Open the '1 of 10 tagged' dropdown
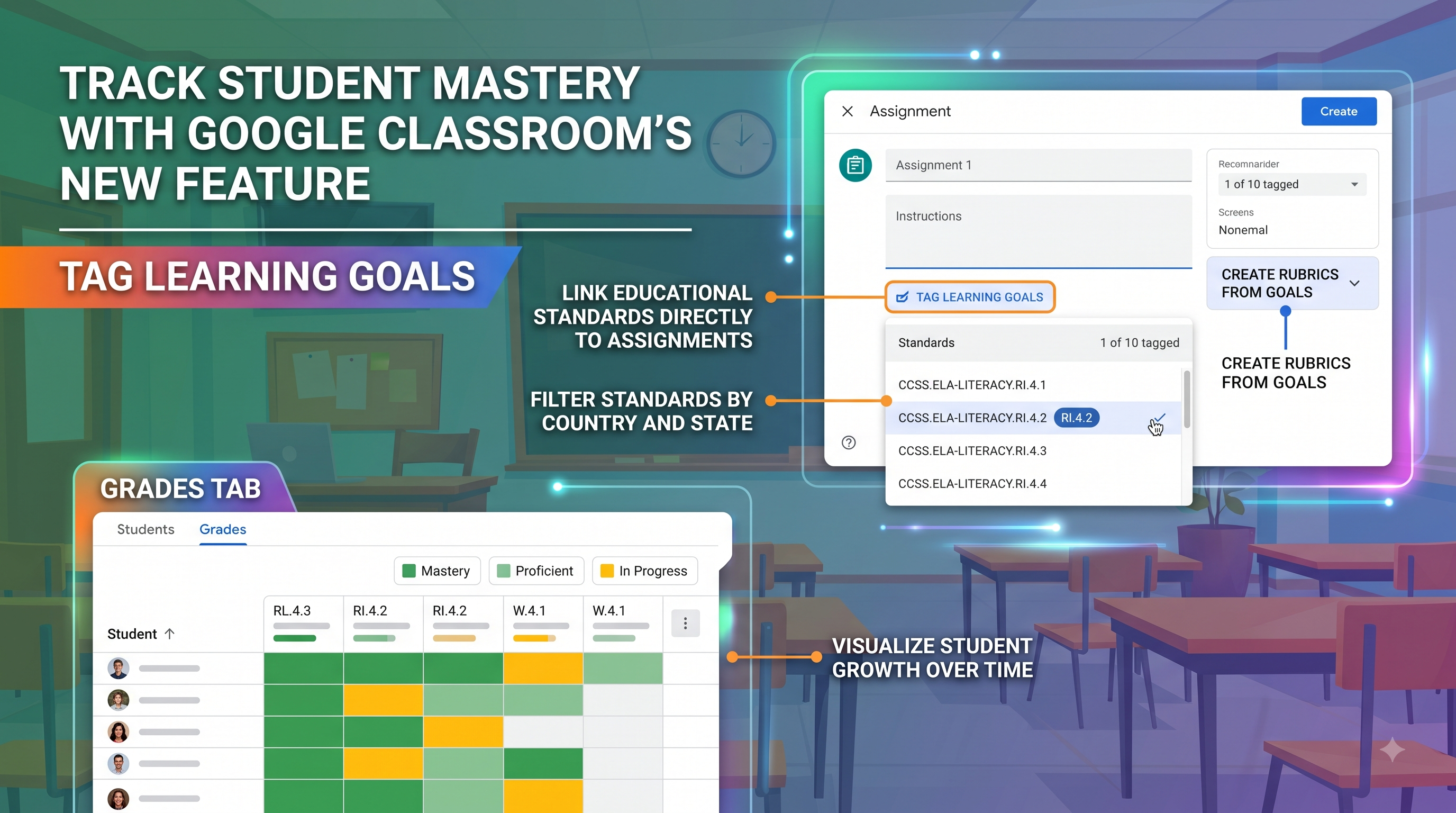Screen dimensions: 1456x813 [x=1292, y=184]
